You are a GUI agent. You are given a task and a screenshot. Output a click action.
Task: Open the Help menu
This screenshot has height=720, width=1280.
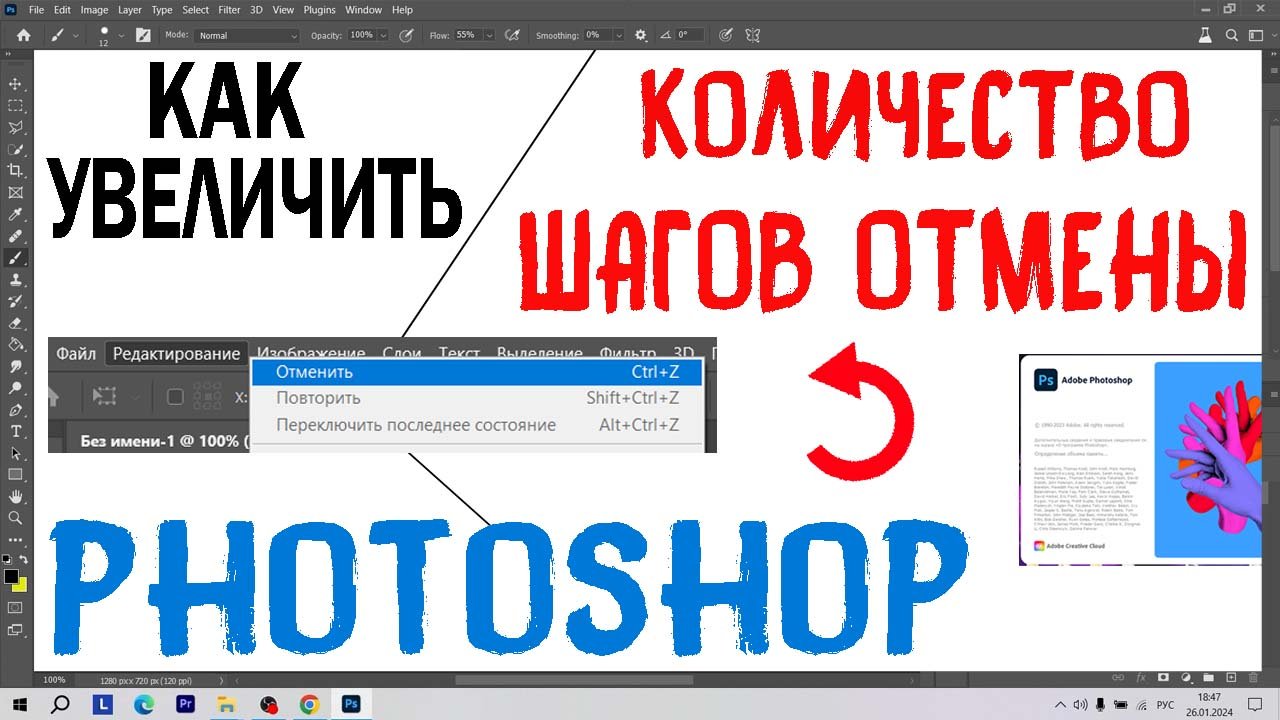point(402,9)
